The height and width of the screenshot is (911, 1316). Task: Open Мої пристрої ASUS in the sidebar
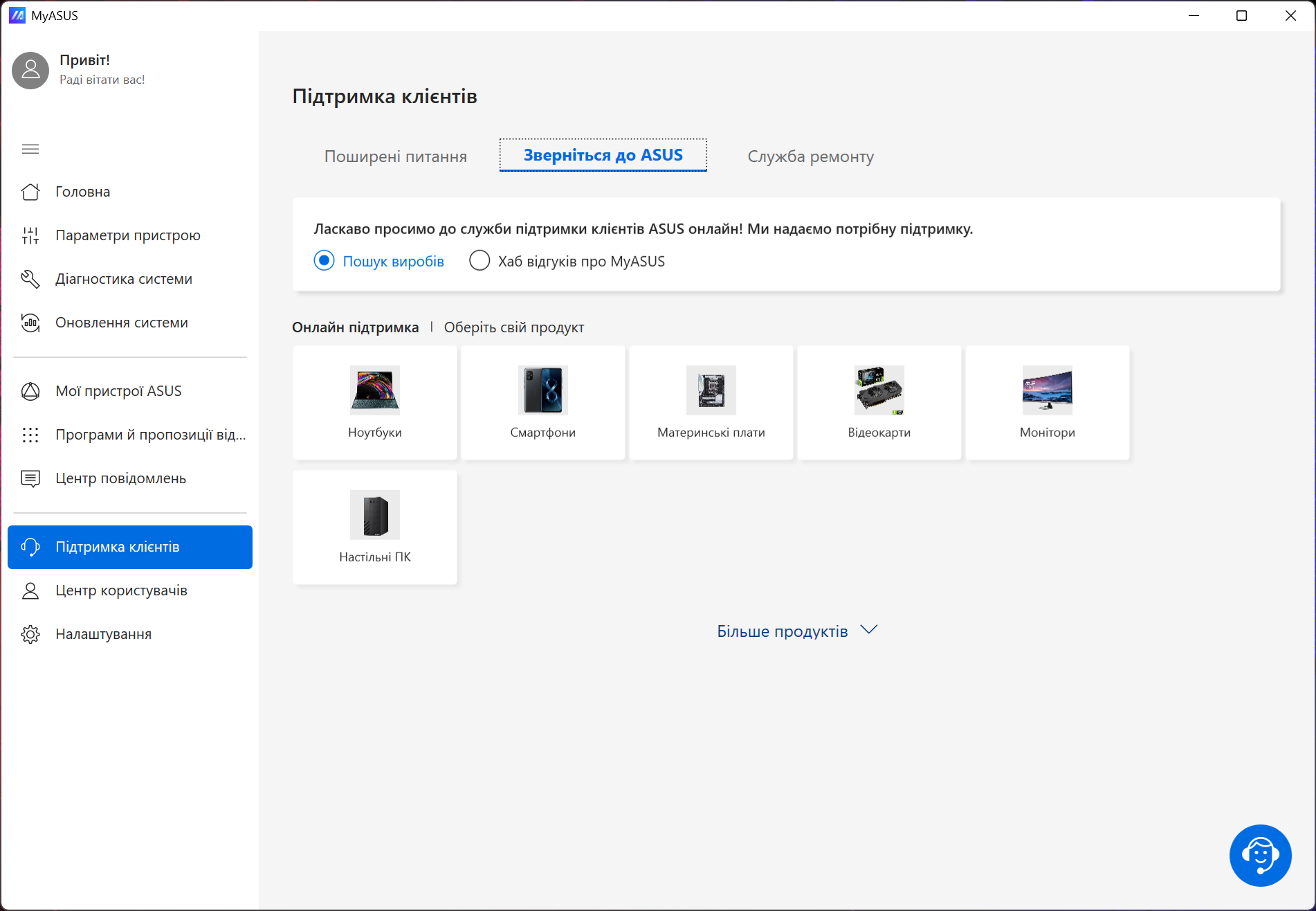click(x=130, y=391)
